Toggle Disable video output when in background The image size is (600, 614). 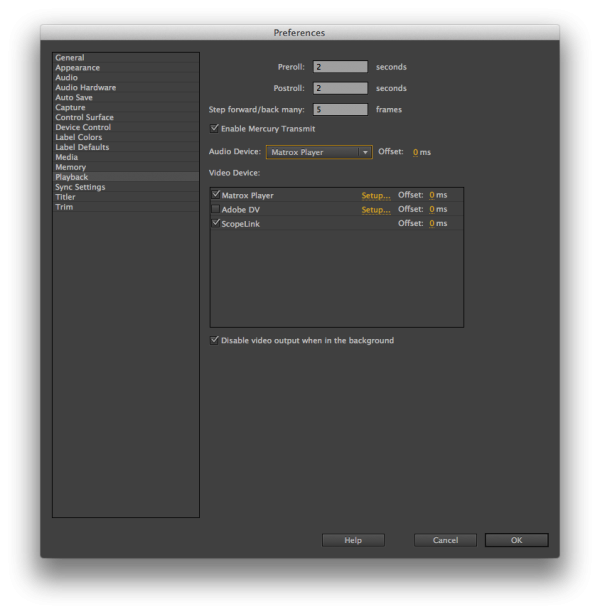pyautogui.click(x=215, y=340)
